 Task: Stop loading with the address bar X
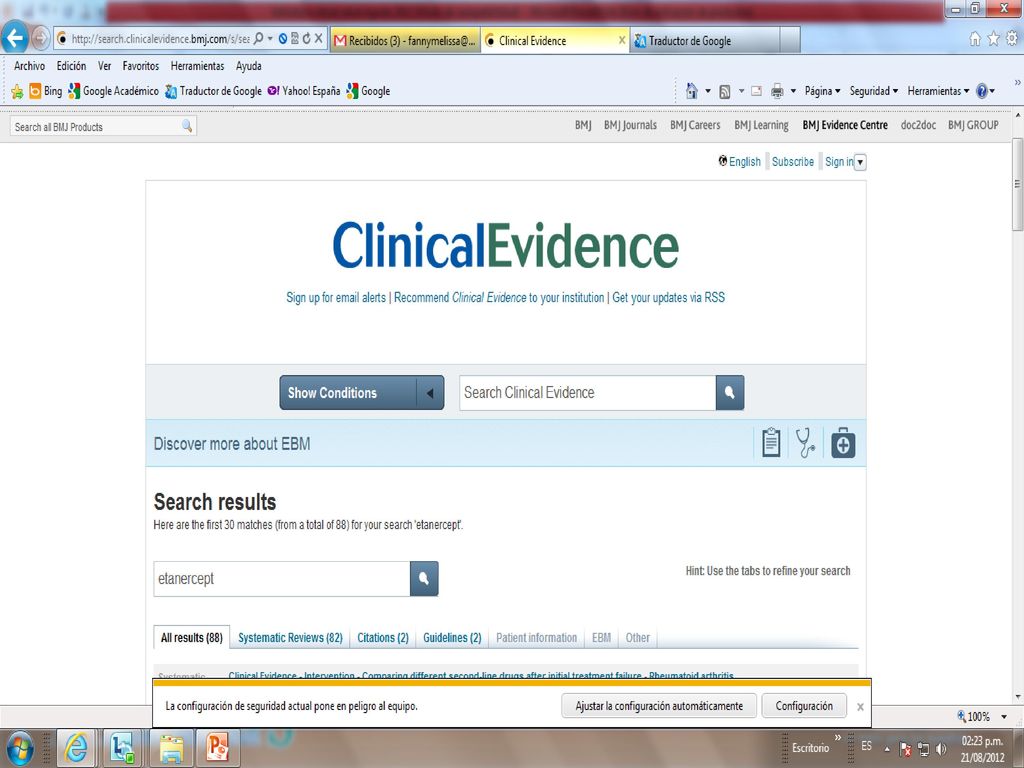click(x=318, y=39)
